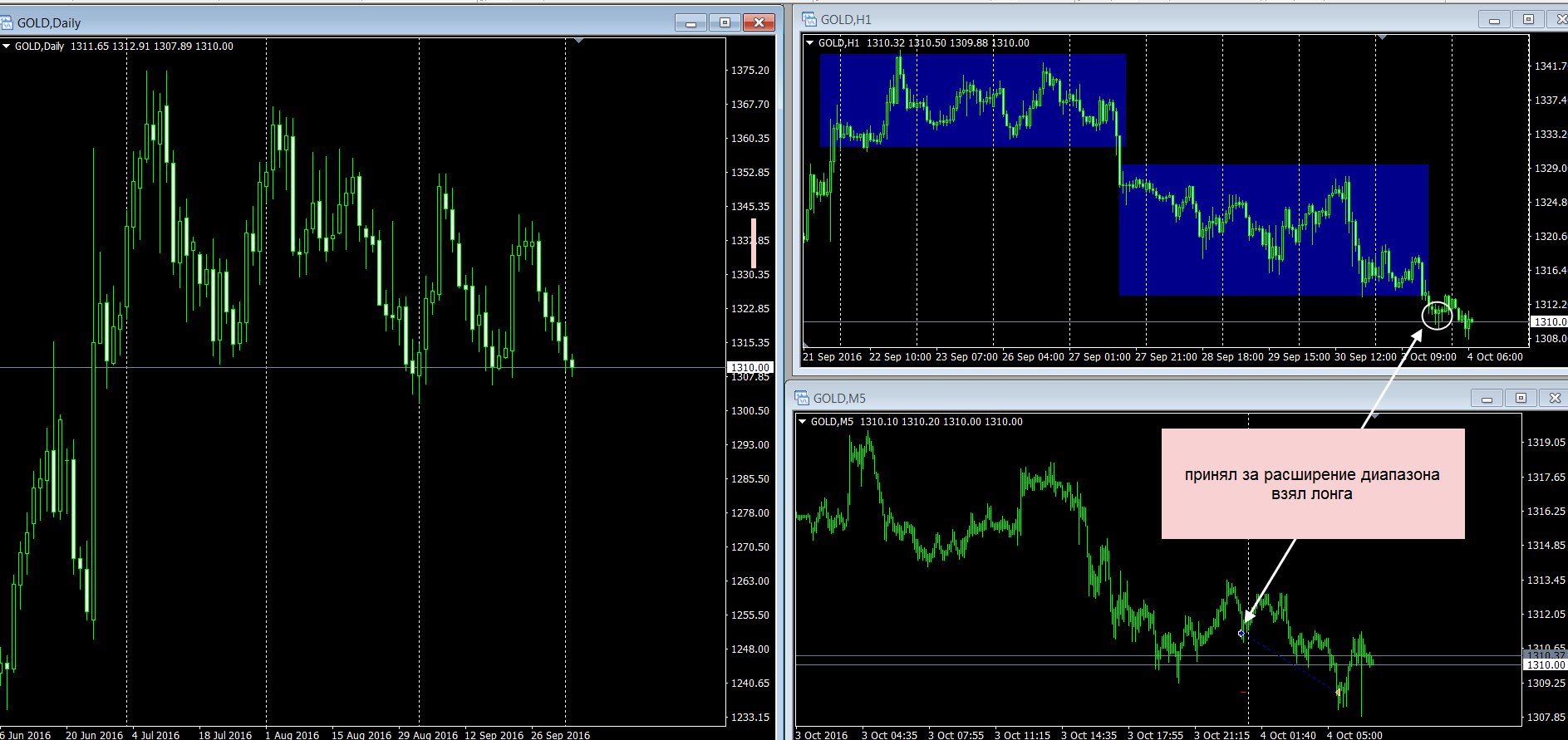Viewport: 1568px width, 740px height.
Task: Click the 1319.05 price on M5 scale
Action: point(1546,443)
